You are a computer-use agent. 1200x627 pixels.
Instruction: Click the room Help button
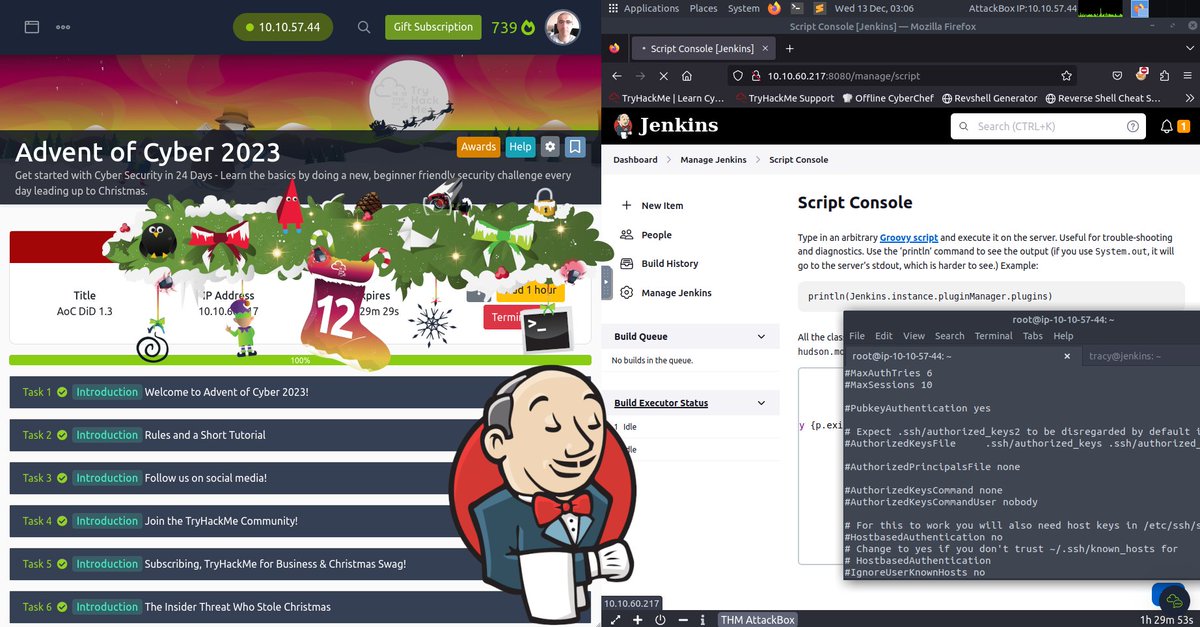(520, 147)
